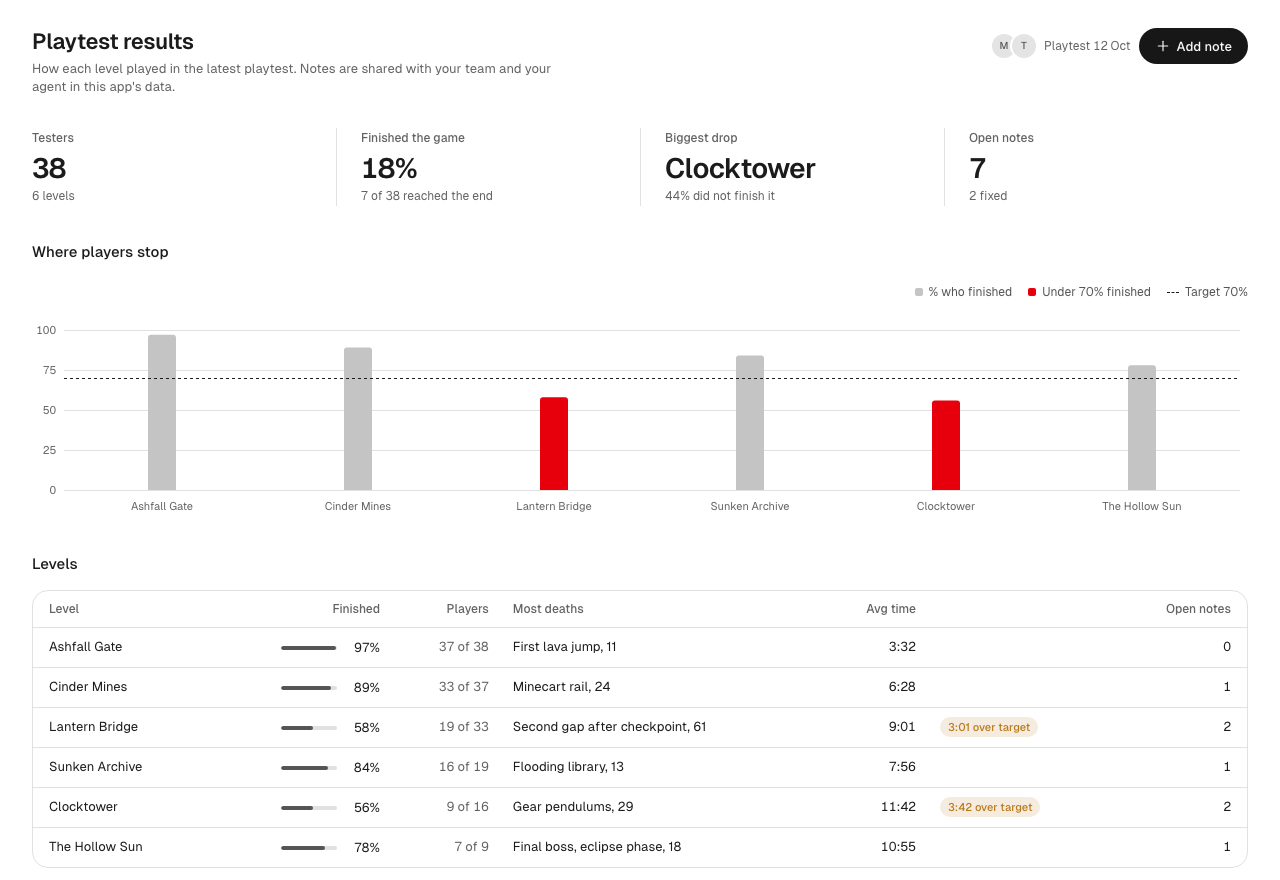Click the M team member avatar

click(1004, 46)
